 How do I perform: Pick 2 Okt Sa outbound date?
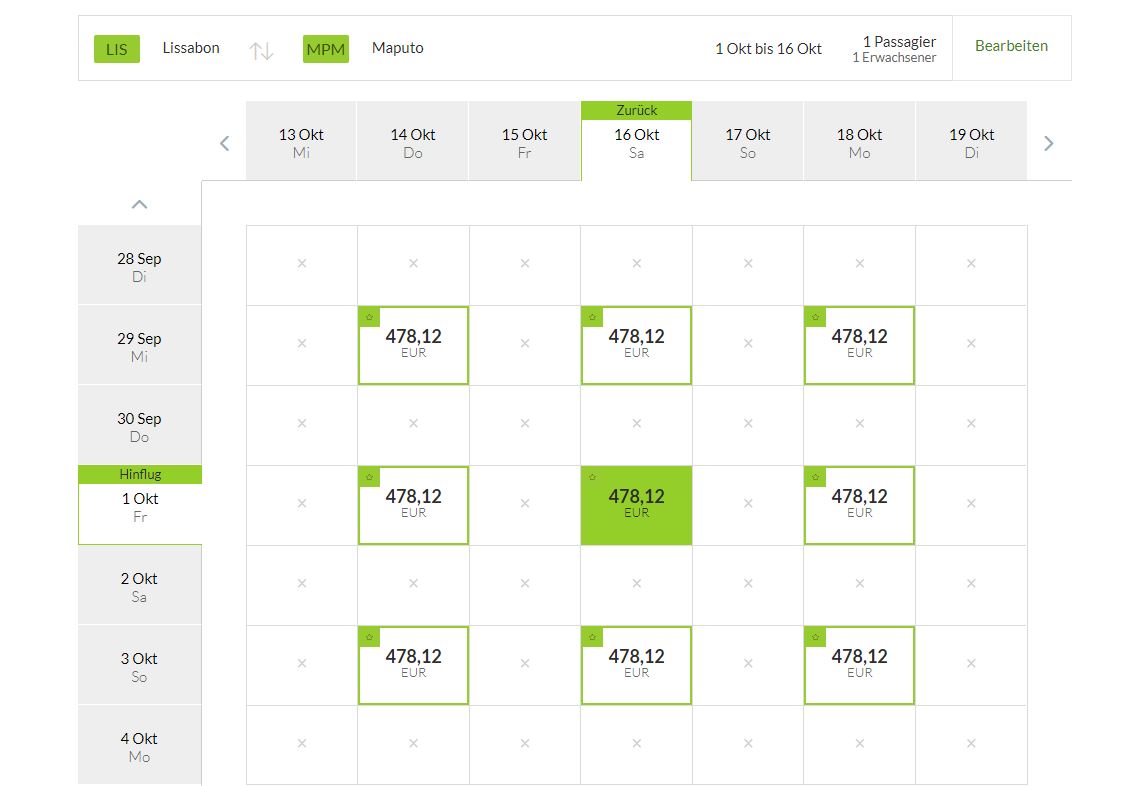click(140, 585)
